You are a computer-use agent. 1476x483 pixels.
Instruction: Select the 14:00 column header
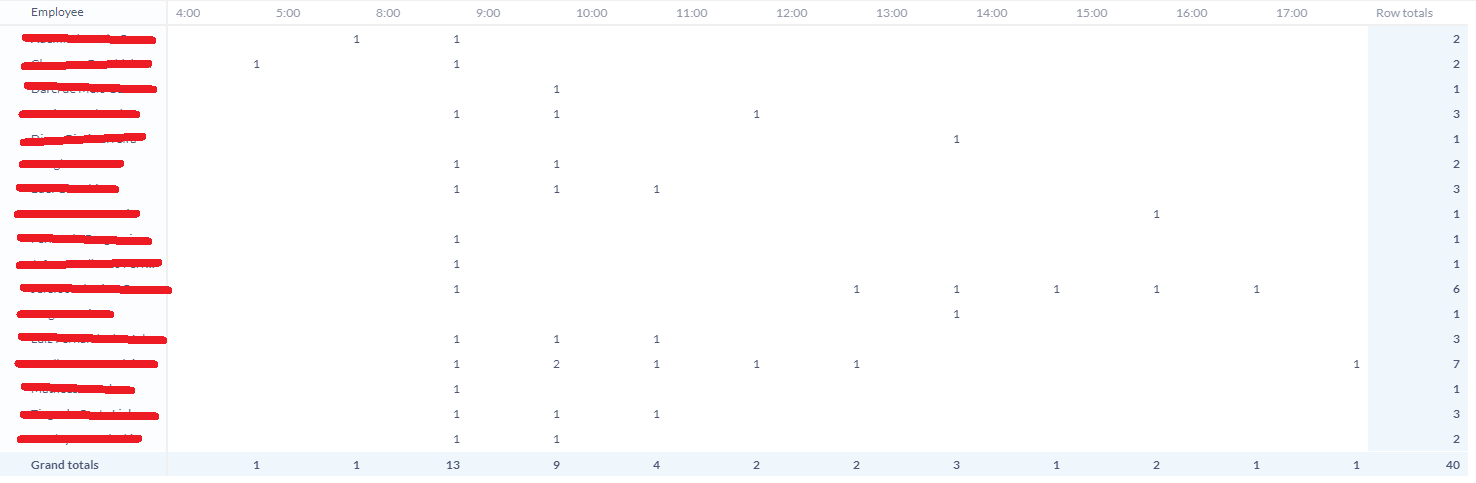991,13
